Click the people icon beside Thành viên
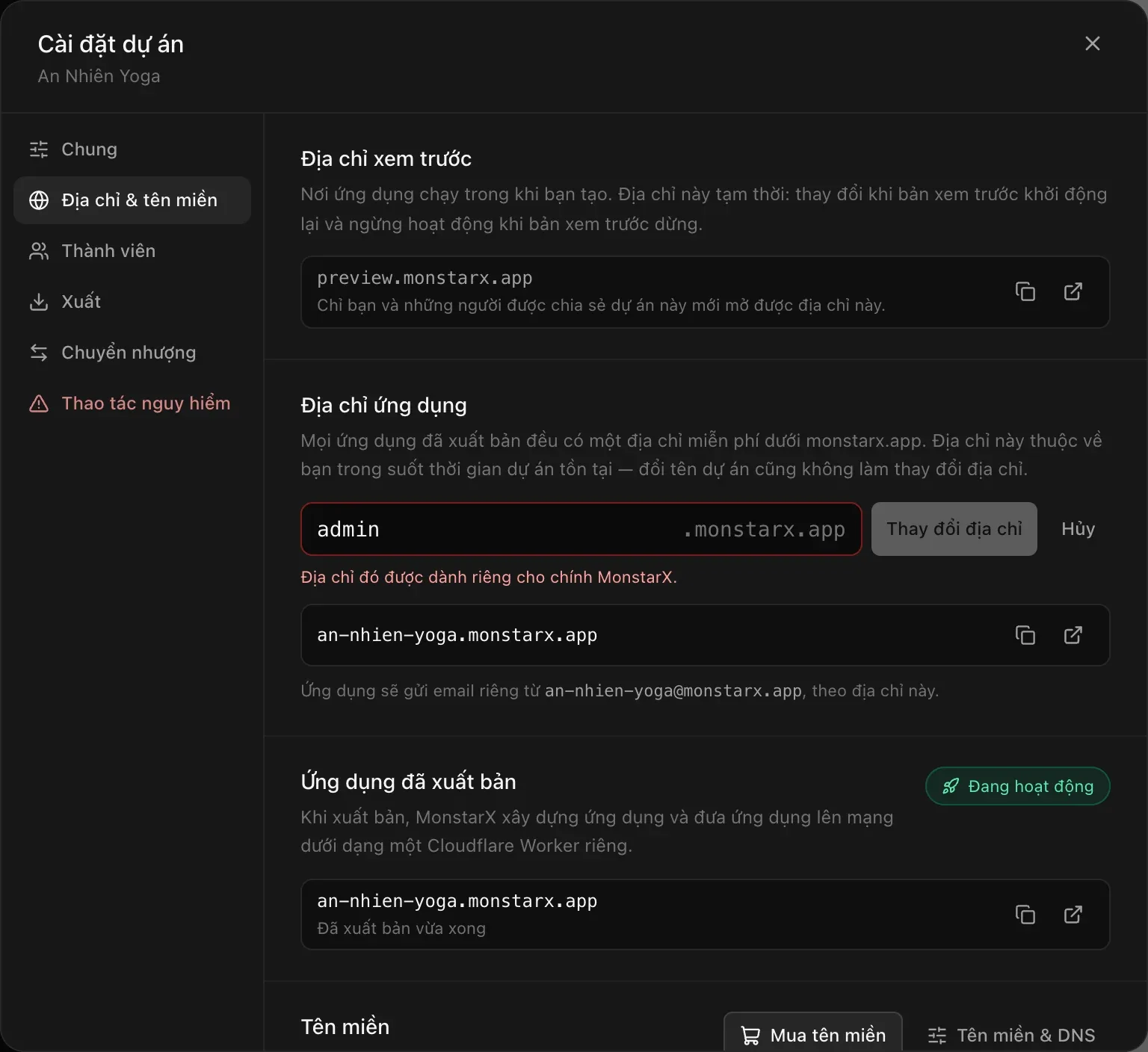Screen dimensions: 1148x1052 (x=39, y=251)
